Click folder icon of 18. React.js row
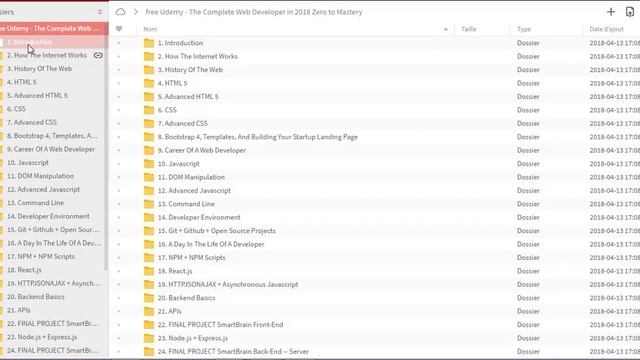Screen dimensions: 640x360 click(x=149, y=271)
